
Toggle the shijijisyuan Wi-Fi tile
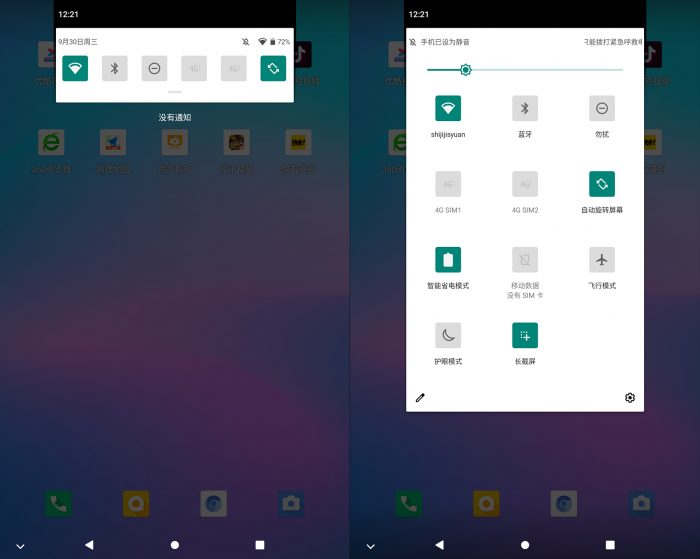click(x=448, y=108)
